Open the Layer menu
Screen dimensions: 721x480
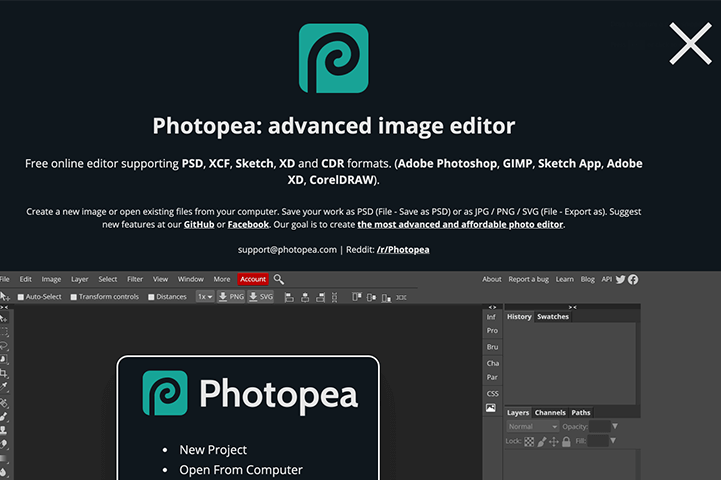coord(80,279)
